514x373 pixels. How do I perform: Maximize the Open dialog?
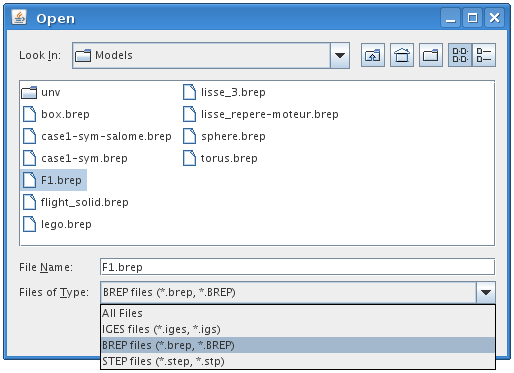coord(472,17)
